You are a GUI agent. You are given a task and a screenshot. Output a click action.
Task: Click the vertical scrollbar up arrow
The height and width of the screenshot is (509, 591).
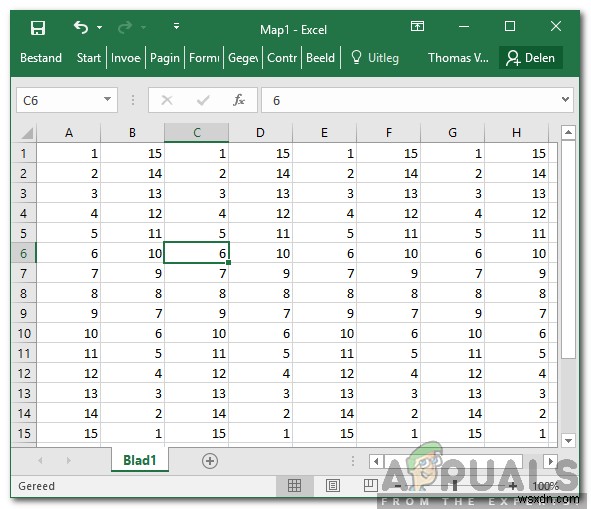[x=568, y=132]
